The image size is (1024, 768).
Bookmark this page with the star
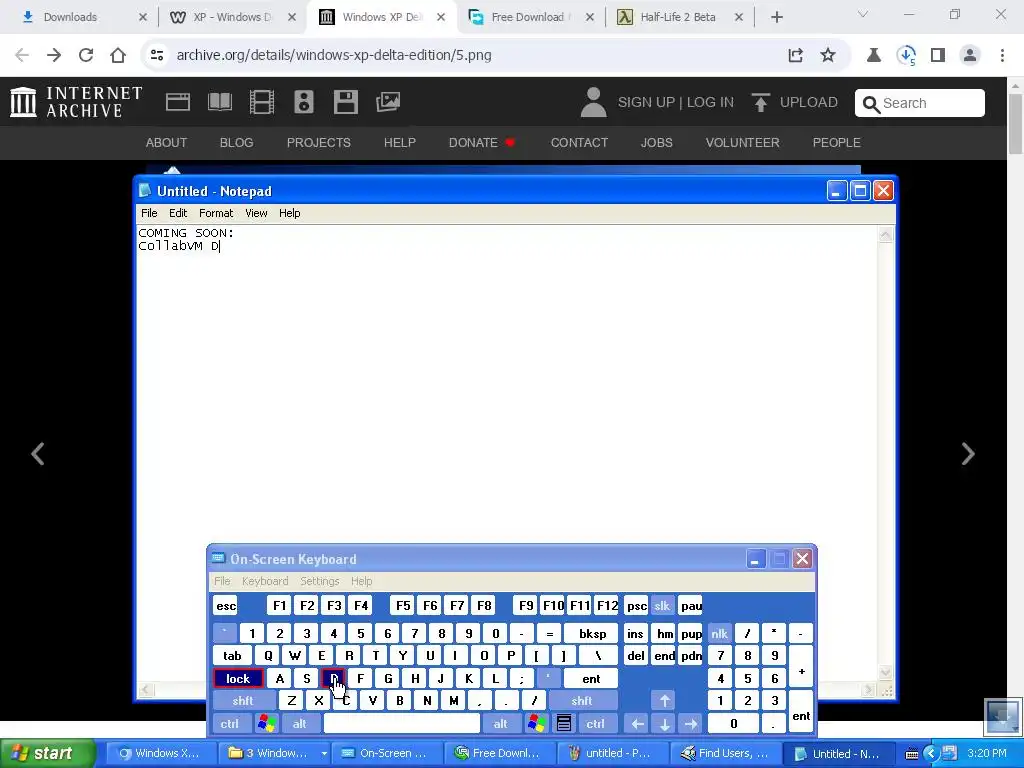point(827,55)
